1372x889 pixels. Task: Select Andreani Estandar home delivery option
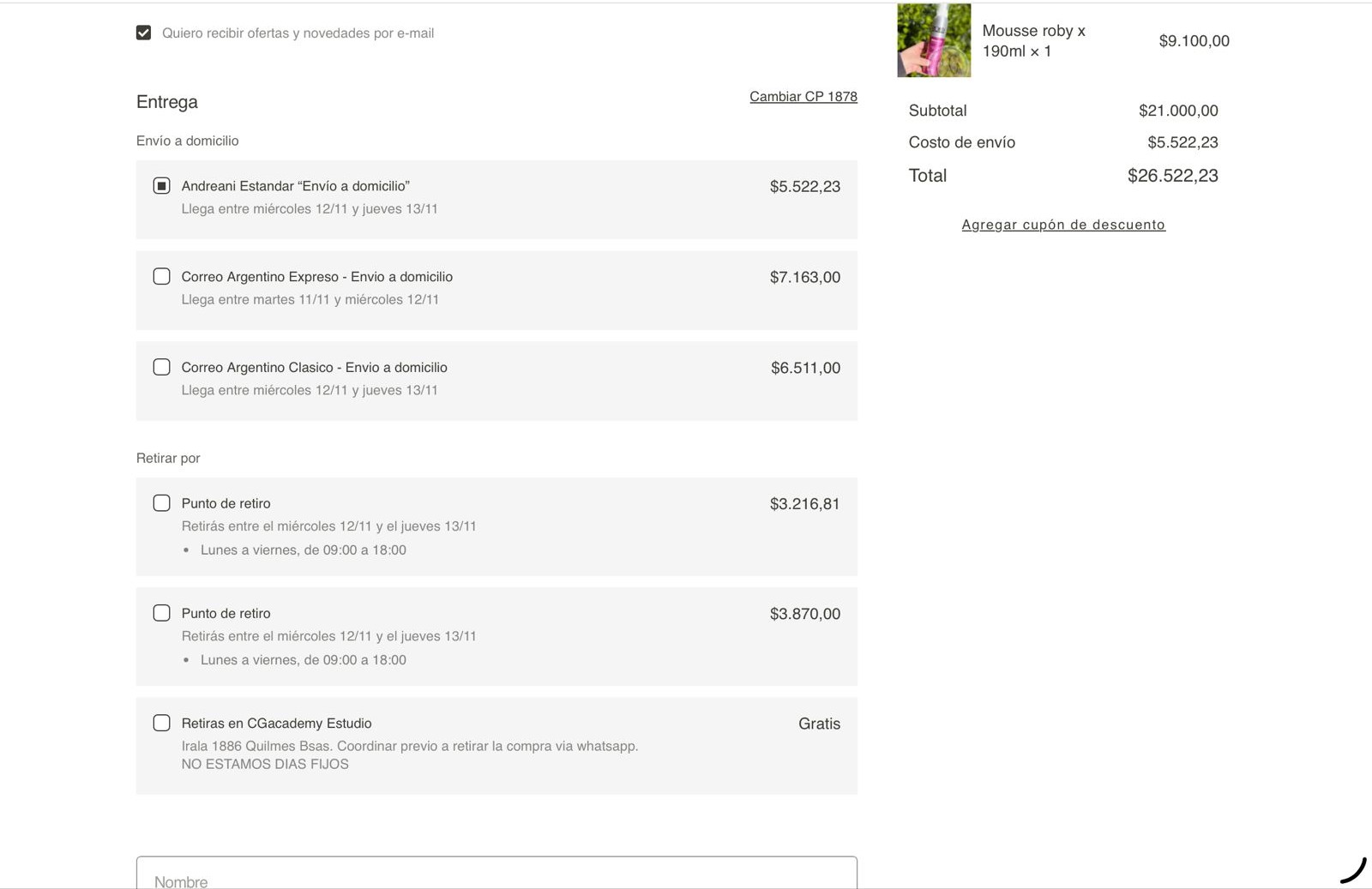pos(161,186)
